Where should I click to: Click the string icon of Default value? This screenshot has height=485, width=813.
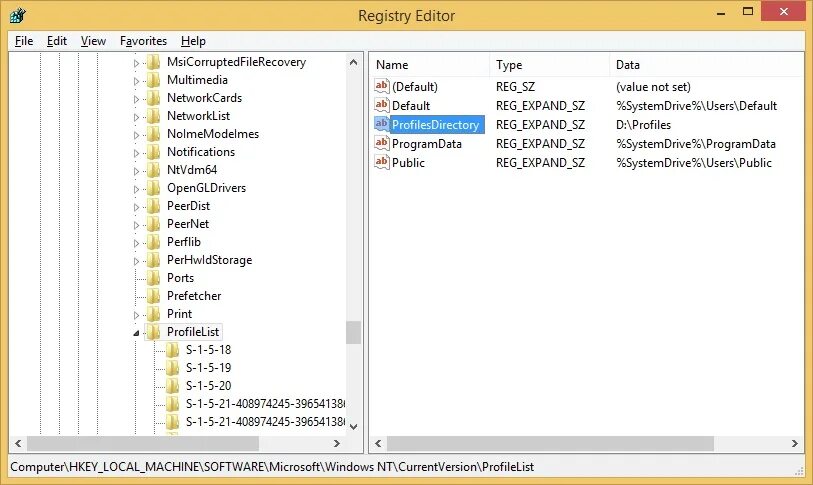382,105
